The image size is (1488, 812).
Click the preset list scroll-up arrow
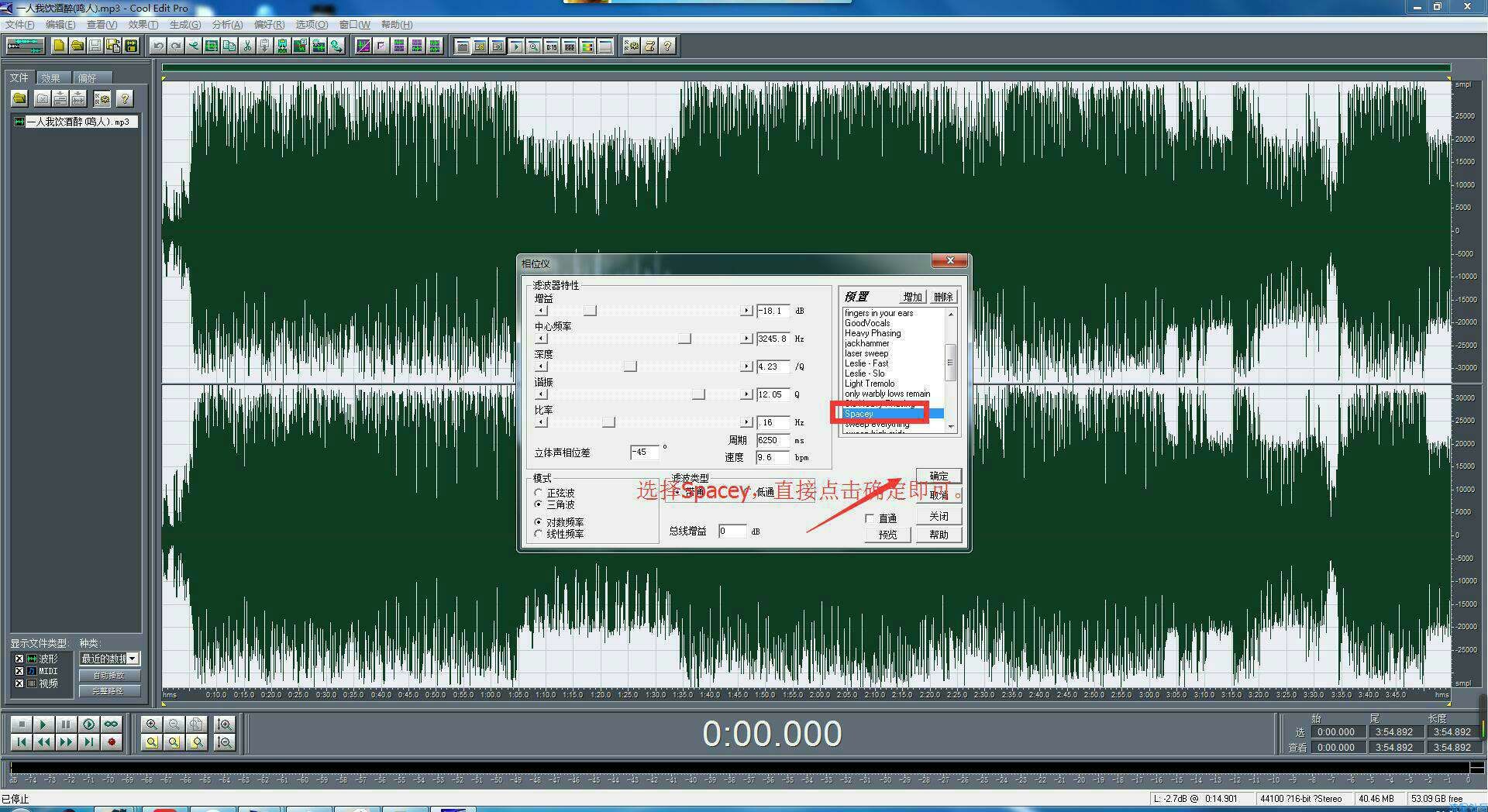951,314
